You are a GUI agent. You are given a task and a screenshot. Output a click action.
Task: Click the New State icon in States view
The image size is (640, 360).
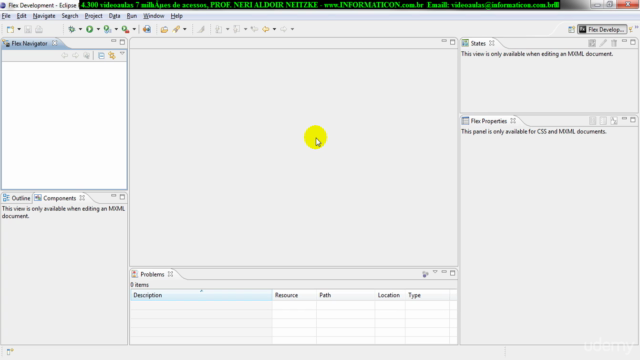click(x=592, y=43)
